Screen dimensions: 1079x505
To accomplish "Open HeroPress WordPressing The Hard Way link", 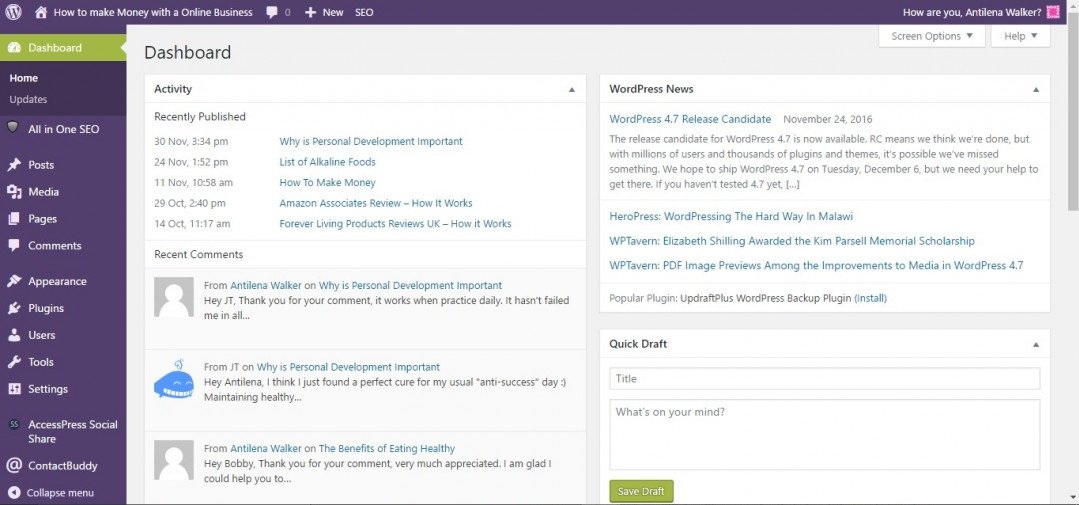I will 731,216.
